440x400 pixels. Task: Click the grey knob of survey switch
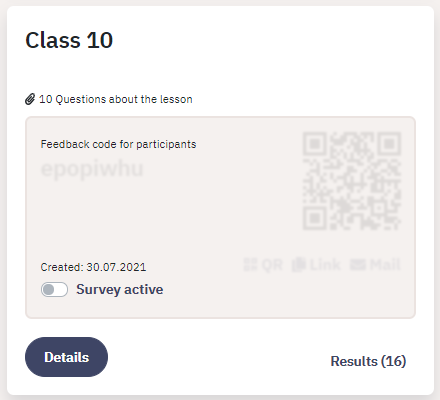pyautogui.click(x=49, y=289)
